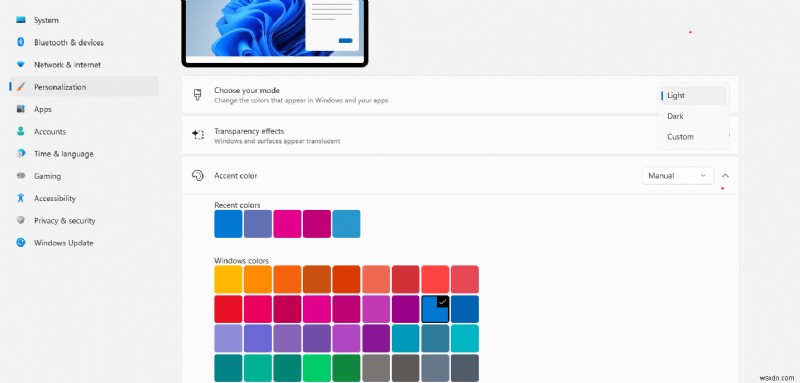Select the dark navy blue Windows color
The height and width of the screenshot is (383, 800).
click(x=465, y=309)
